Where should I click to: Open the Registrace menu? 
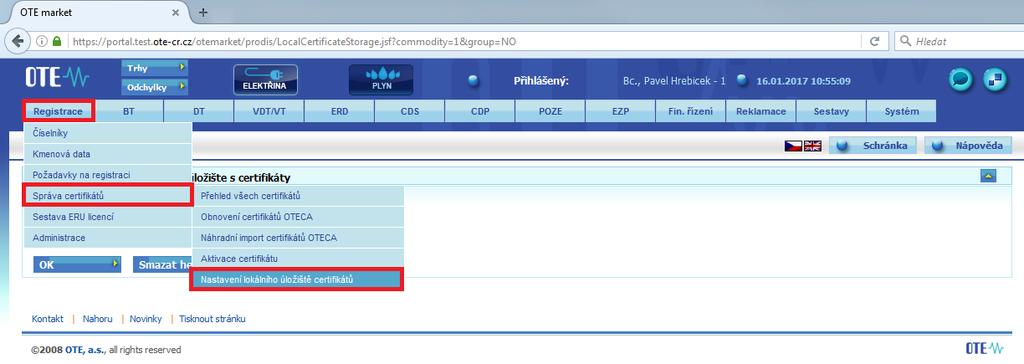58,111
